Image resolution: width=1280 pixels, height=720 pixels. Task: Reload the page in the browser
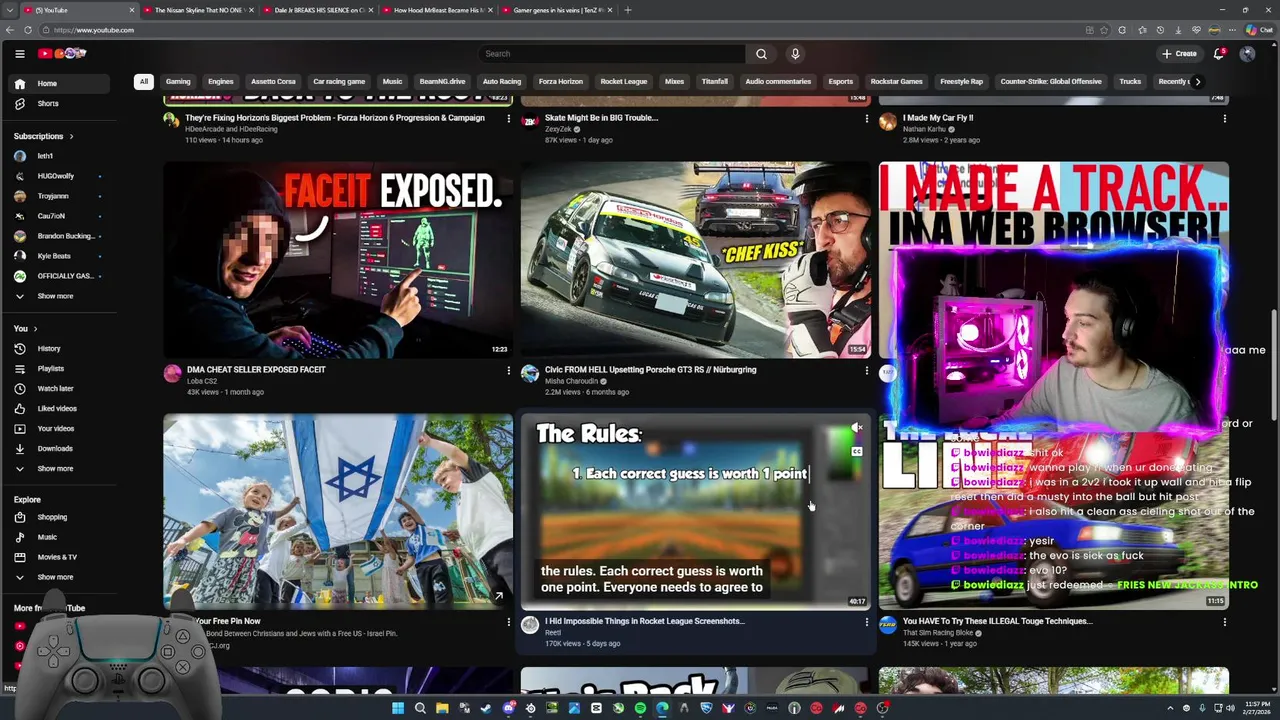pyautogui.click(x=27, y=30)
